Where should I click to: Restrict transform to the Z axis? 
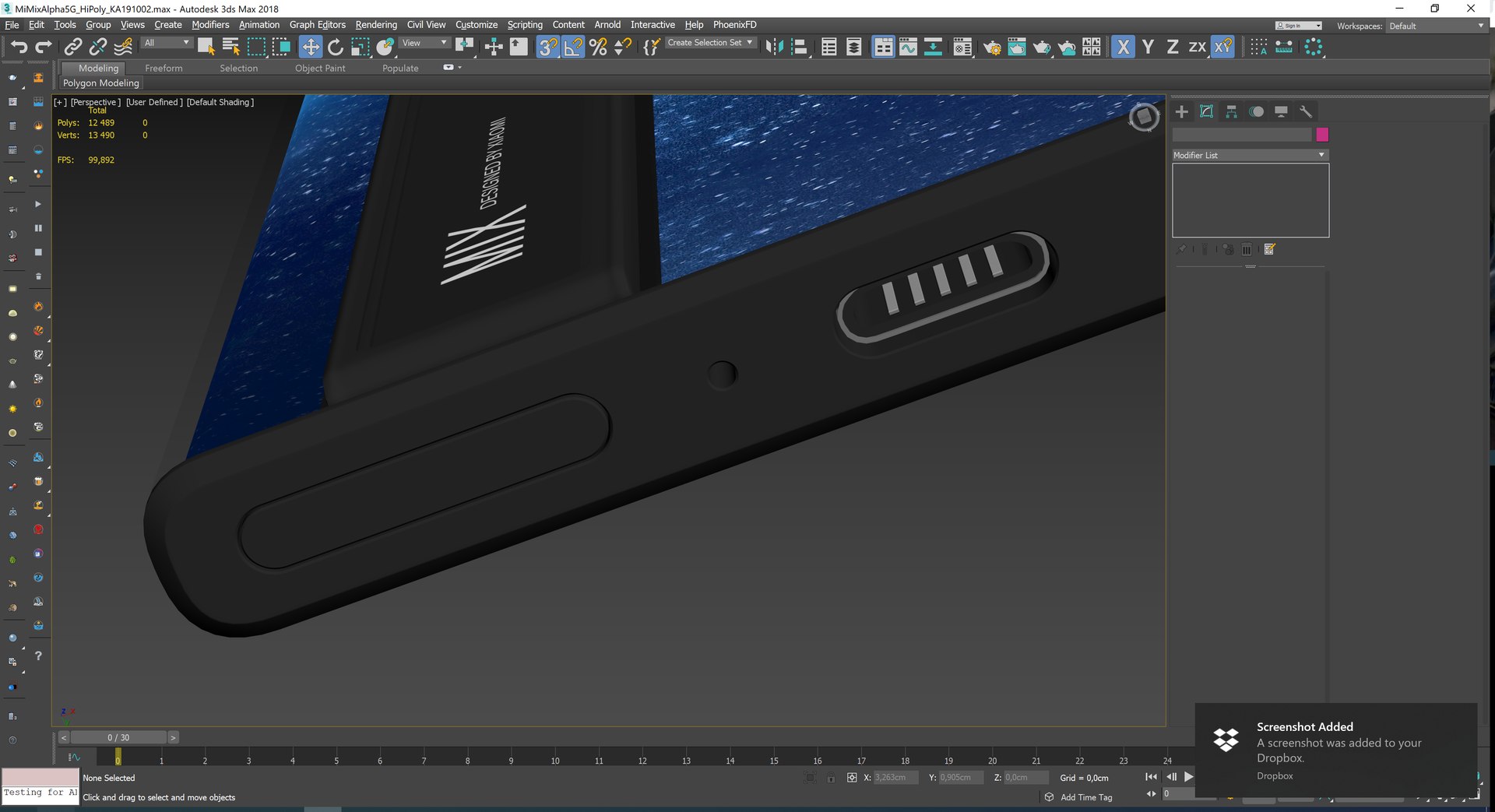coord(1173,47)
